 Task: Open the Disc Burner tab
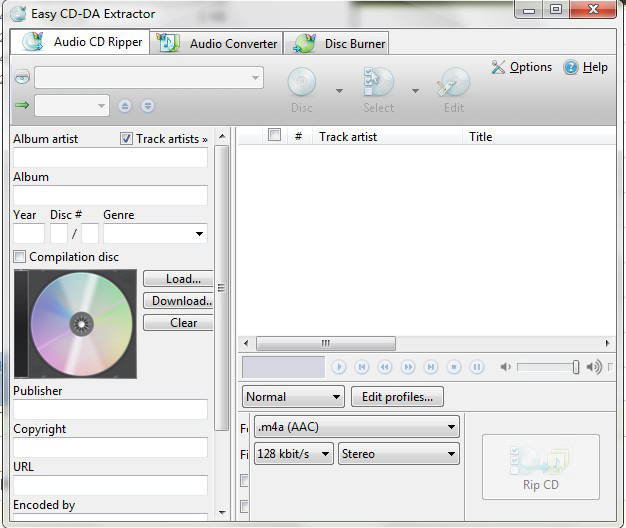(336, 43)
